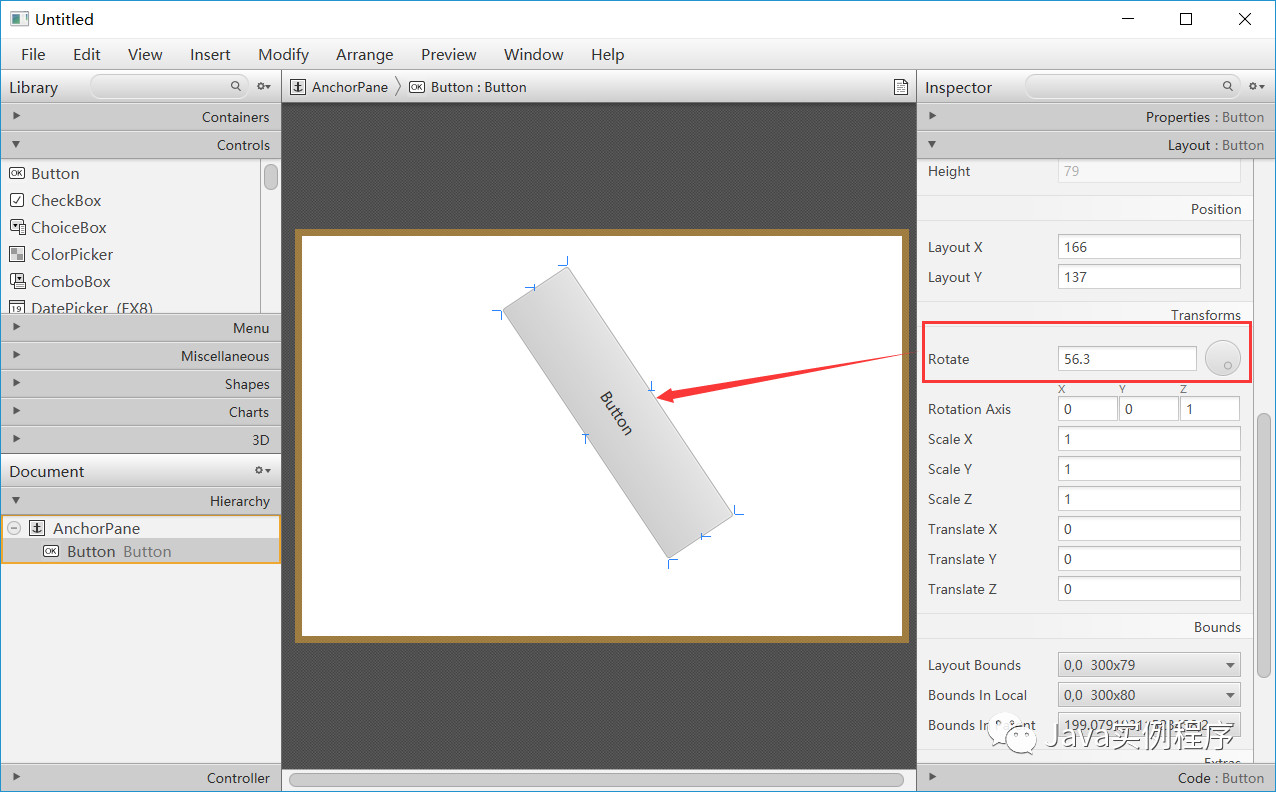This screenshot has height=792, width=1276.
Task: Click the AnchorPane breadcrumb icon
Action: (298, 87)
